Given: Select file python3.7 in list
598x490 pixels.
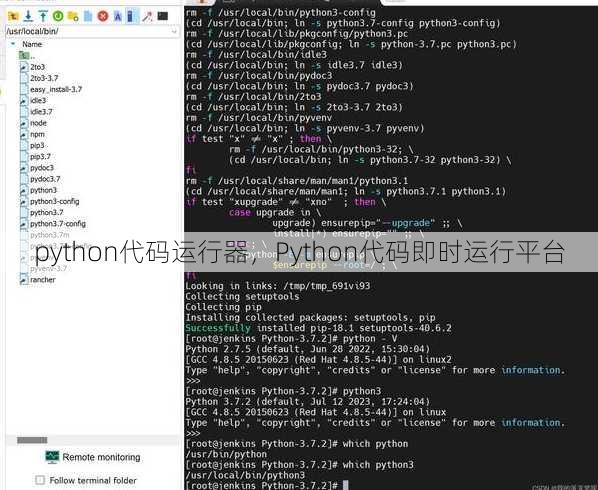Looking at the screenshot, I should coord(47,212).
